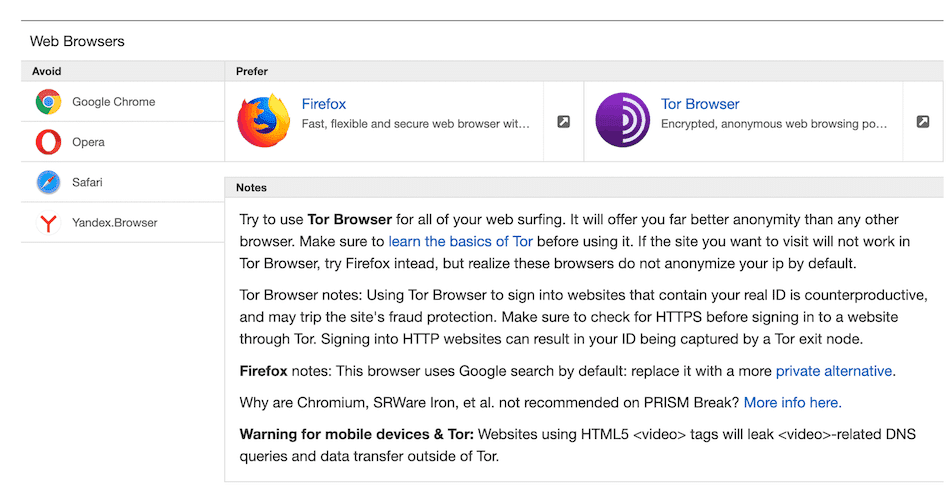950x490 pixels.
Task: Select Yandex.Browser text in Avoid list
Action: coord(115,223)
